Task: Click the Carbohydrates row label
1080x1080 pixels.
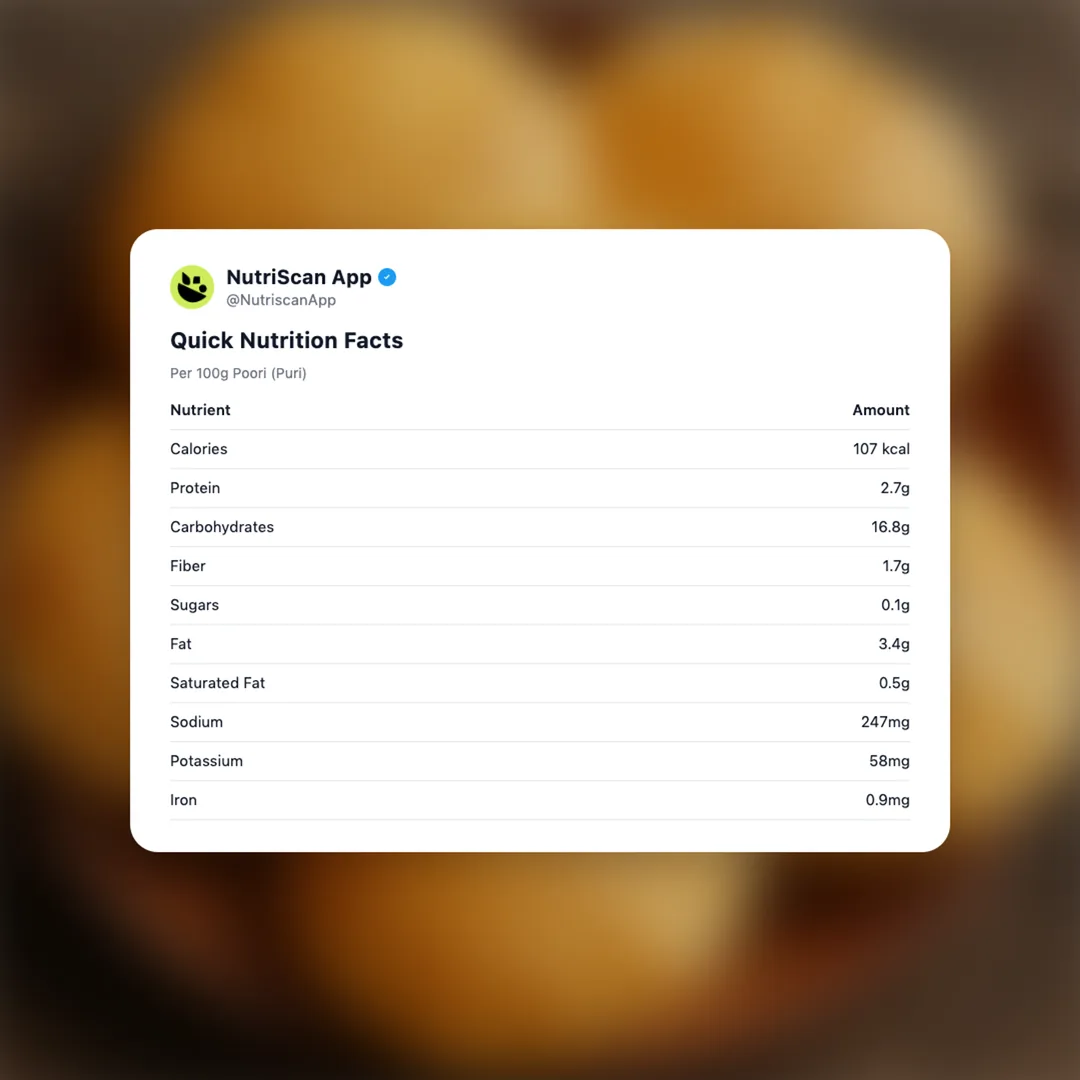Action: [x=222, y=527]
